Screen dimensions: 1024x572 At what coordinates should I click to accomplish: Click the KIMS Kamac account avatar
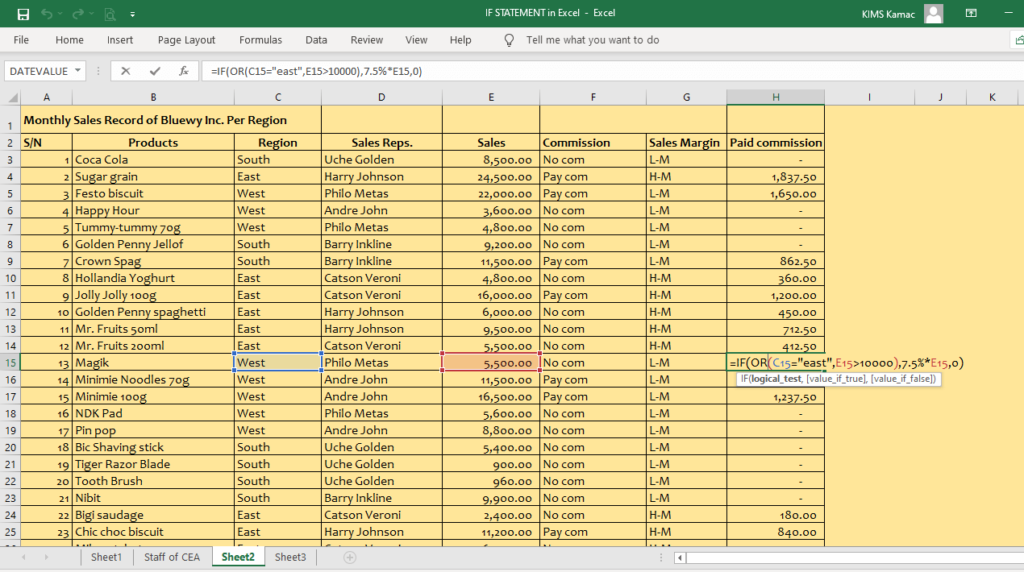point(933,14)
